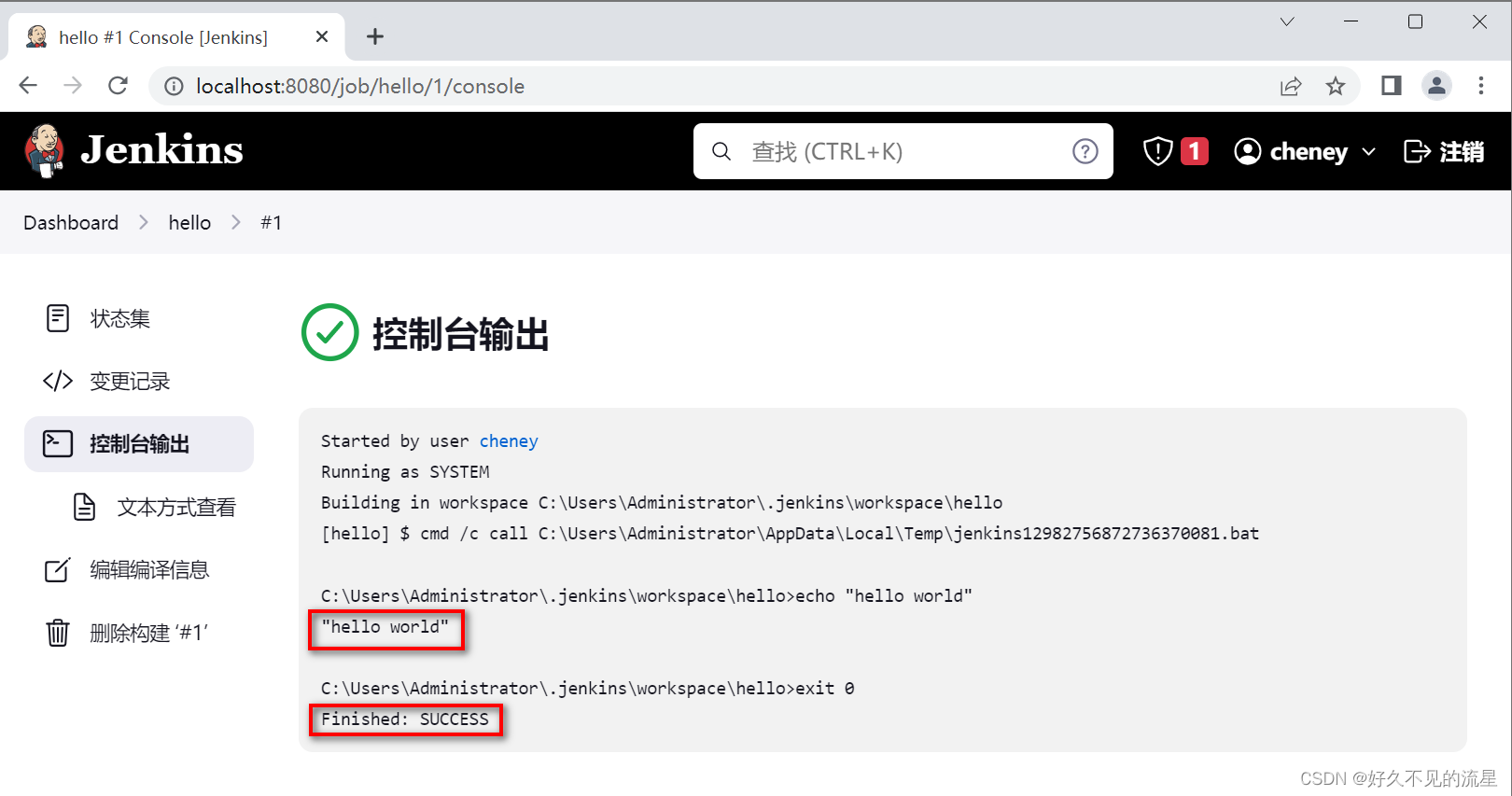Click the echo "hello world" command line
The height and width of the screenshot is (796, 1512).
(647, 595)
